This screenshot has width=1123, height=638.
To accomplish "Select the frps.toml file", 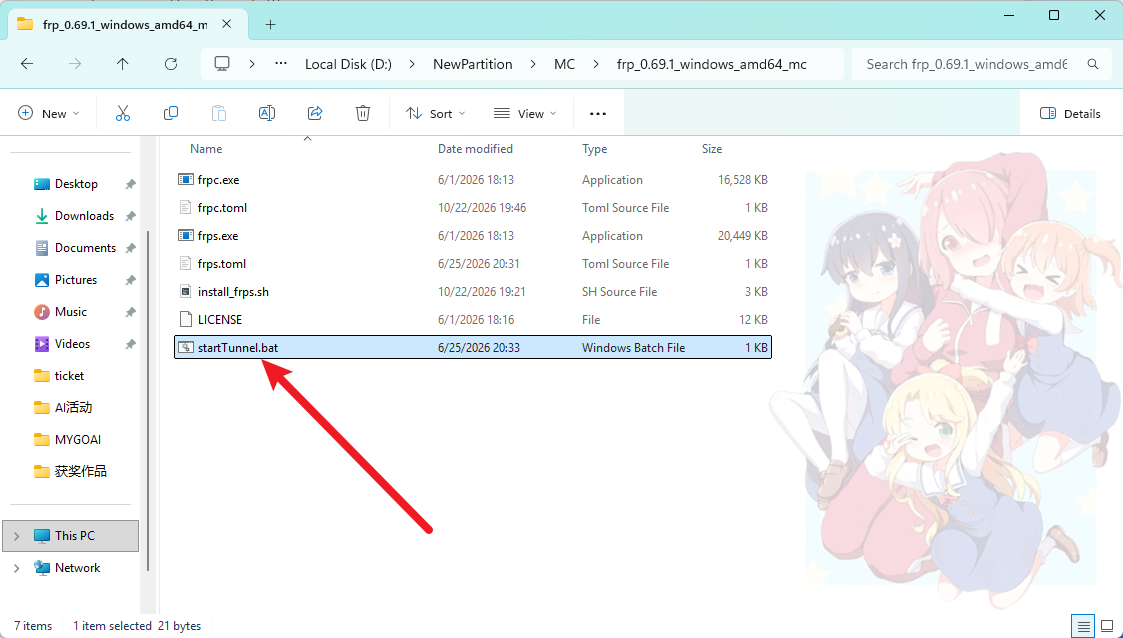I will tap(473, 264).
